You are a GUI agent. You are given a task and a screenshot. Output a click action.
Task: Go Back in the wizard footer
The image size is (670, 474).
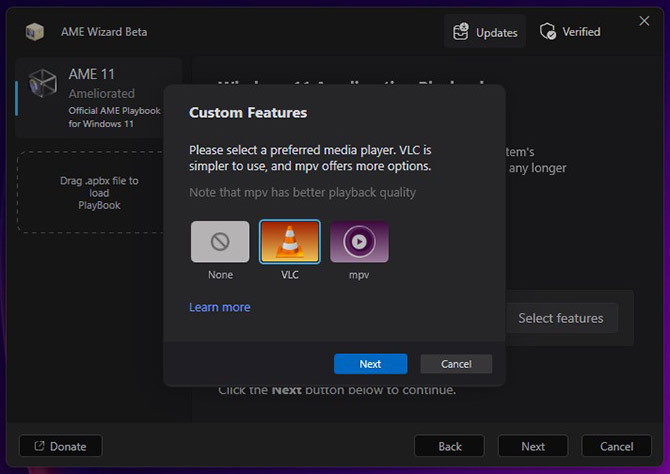tap(450, 446)
